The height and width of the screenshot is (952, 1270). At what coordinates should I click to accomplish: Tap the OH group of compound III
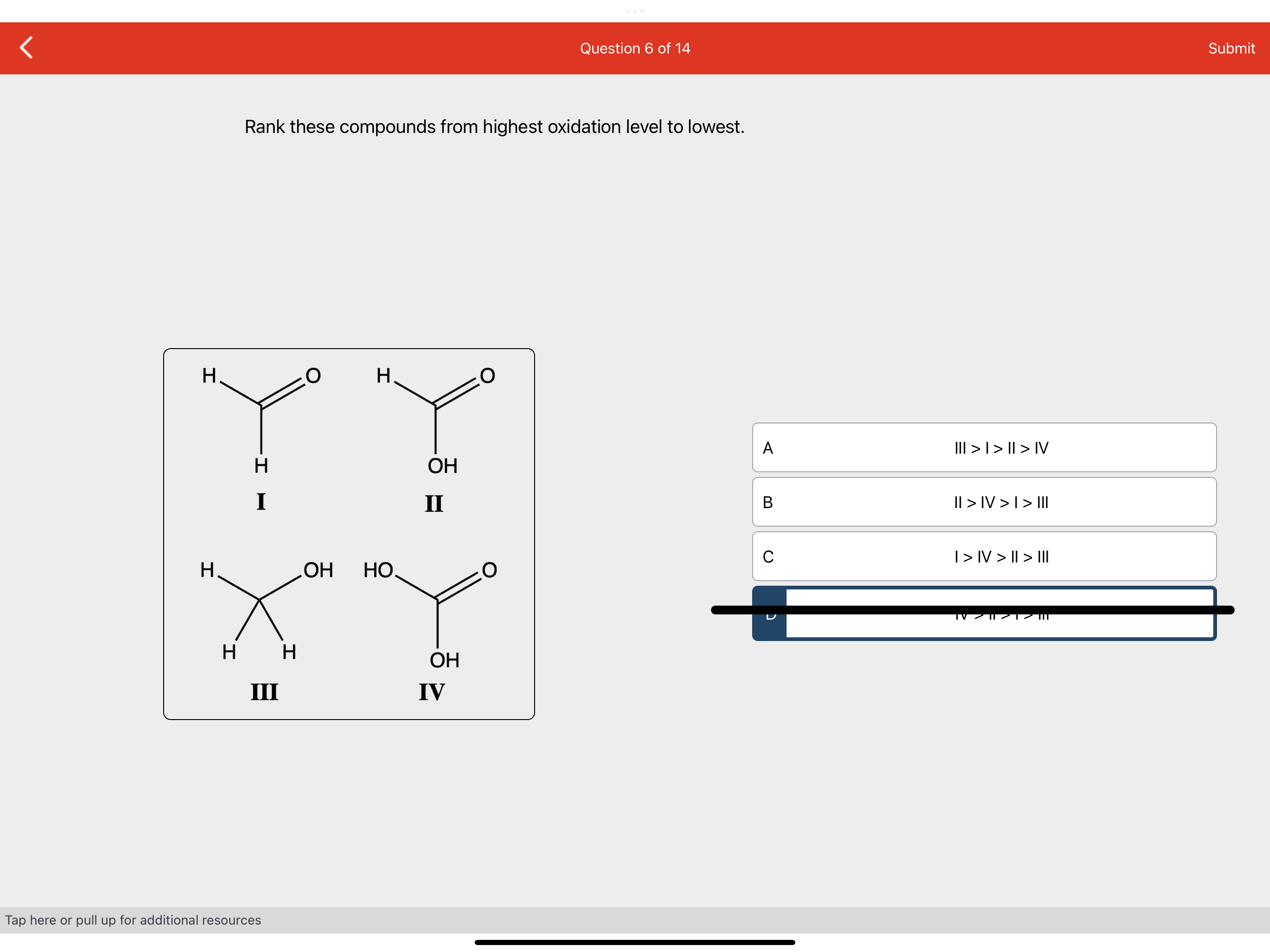click(x=318, y=569)
